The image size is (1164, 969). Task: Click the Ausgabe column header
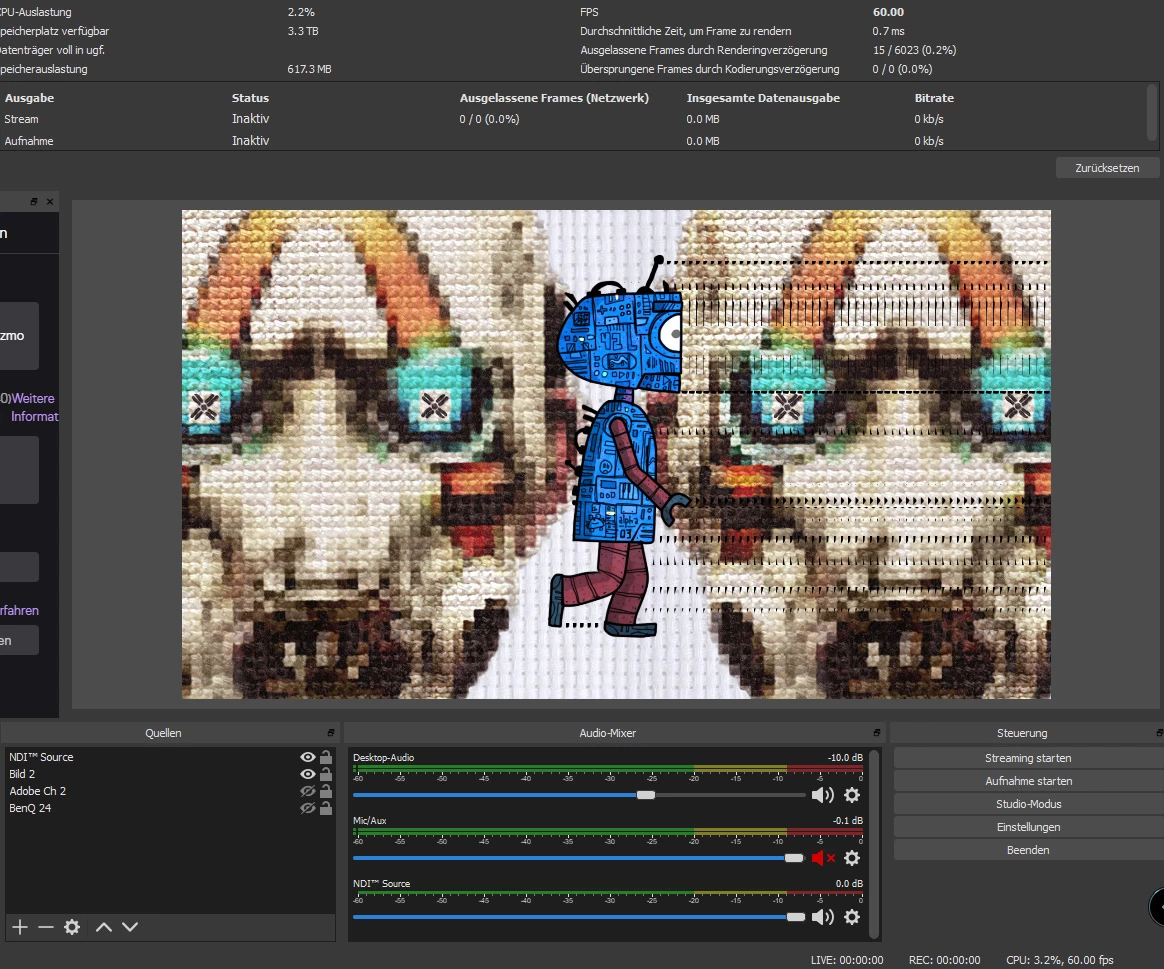29,98
